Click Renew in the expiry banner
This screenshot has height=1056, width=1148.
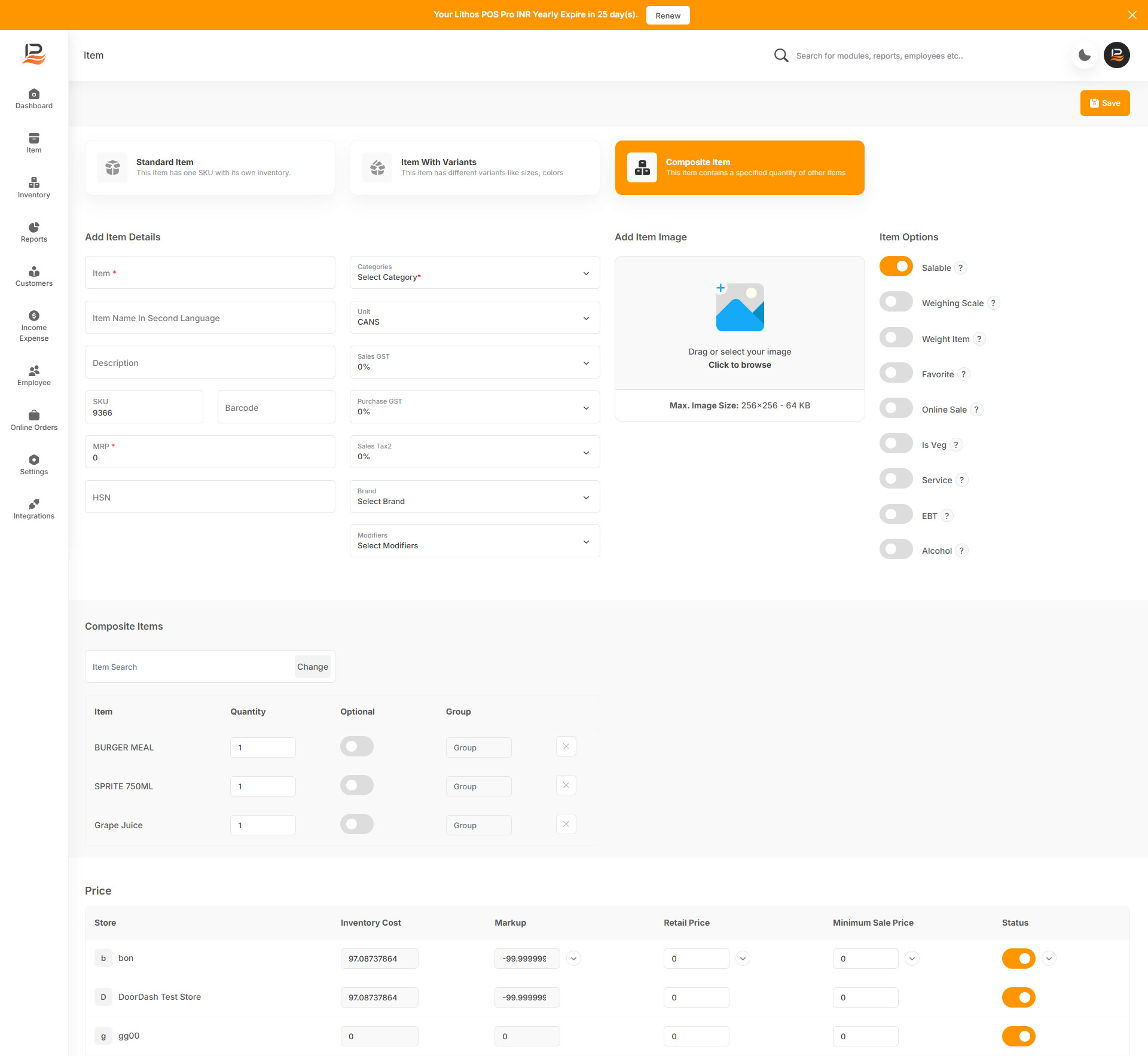tap(667, 16)
